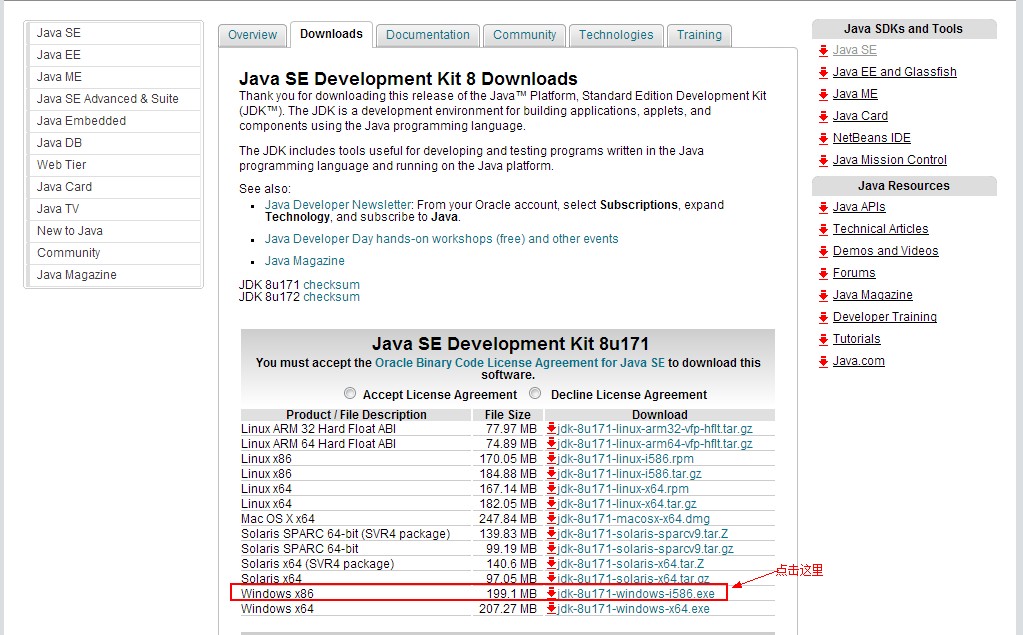Open Java Developer Day workshops link
The width and height of the screenshot is (1023, 635).
point(442,239)
